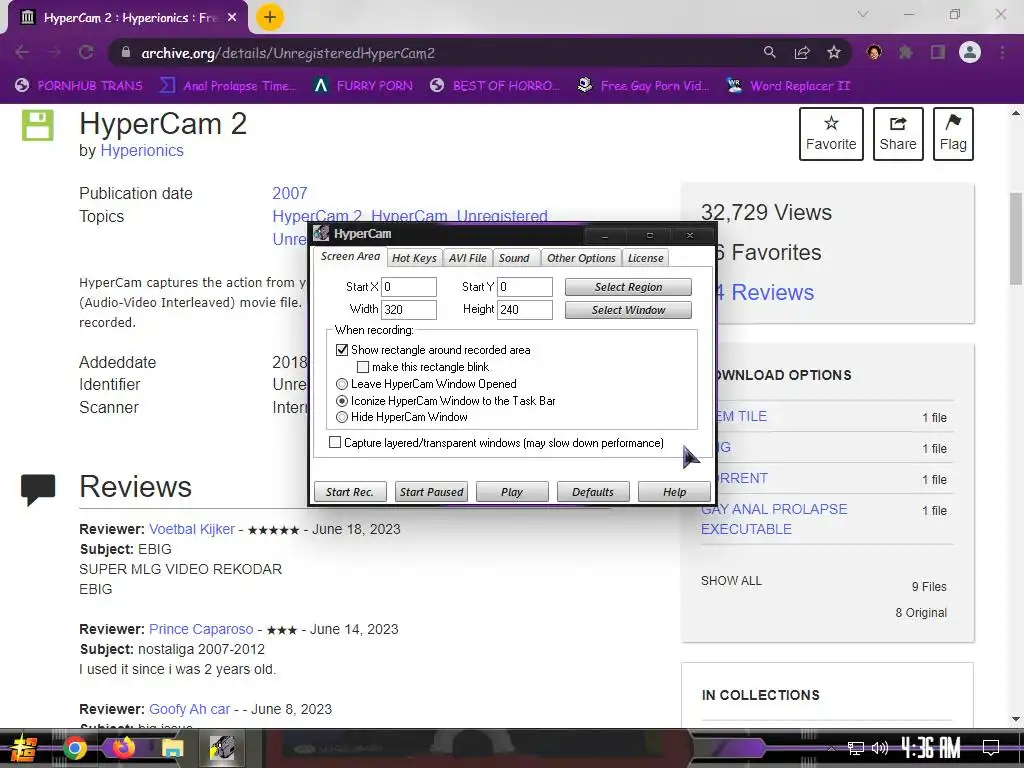
Task: Click the green floppy disk software icon
Action: 38,125
